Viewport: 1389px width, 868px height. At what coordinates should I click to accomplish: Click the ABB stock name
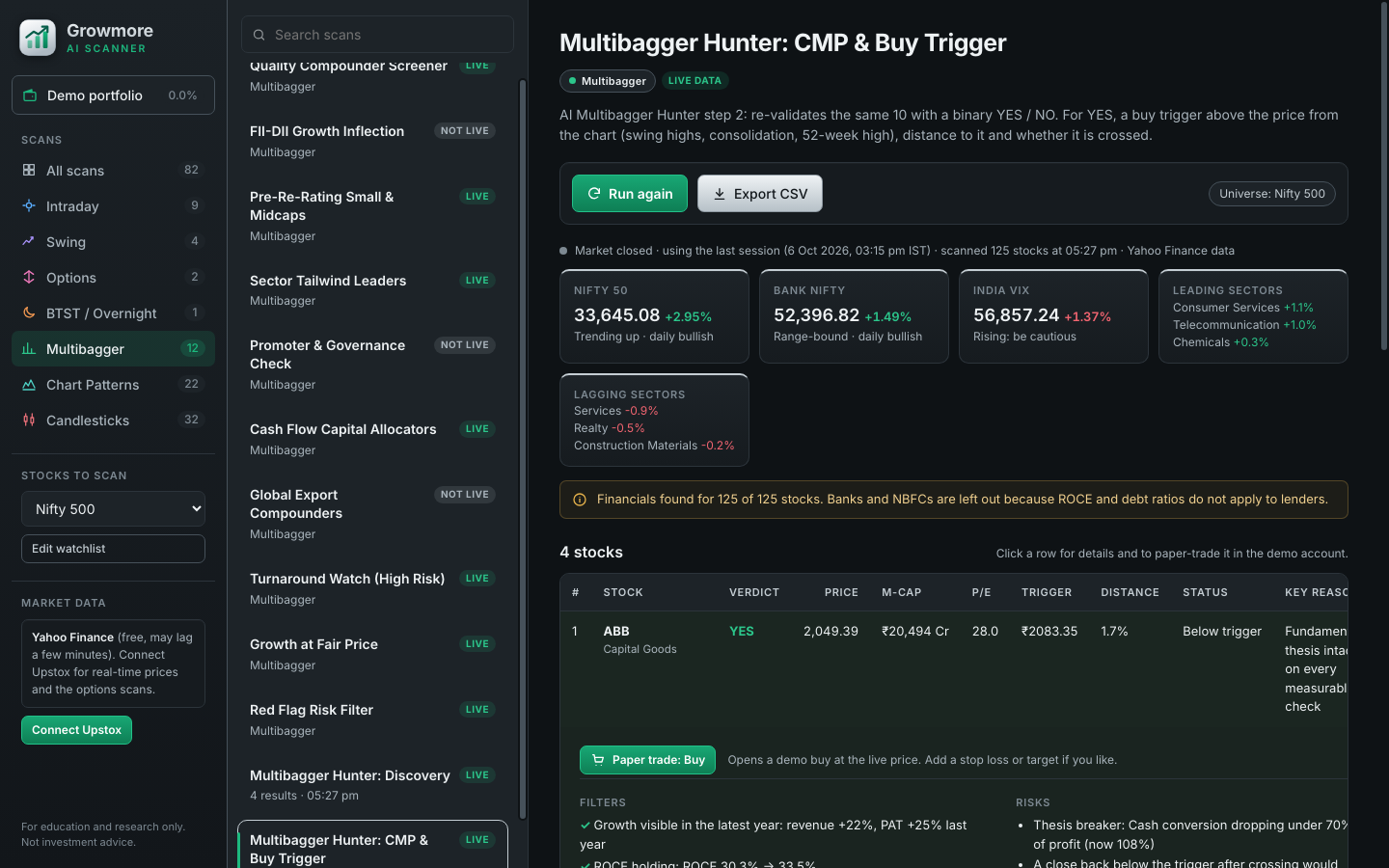616,631
